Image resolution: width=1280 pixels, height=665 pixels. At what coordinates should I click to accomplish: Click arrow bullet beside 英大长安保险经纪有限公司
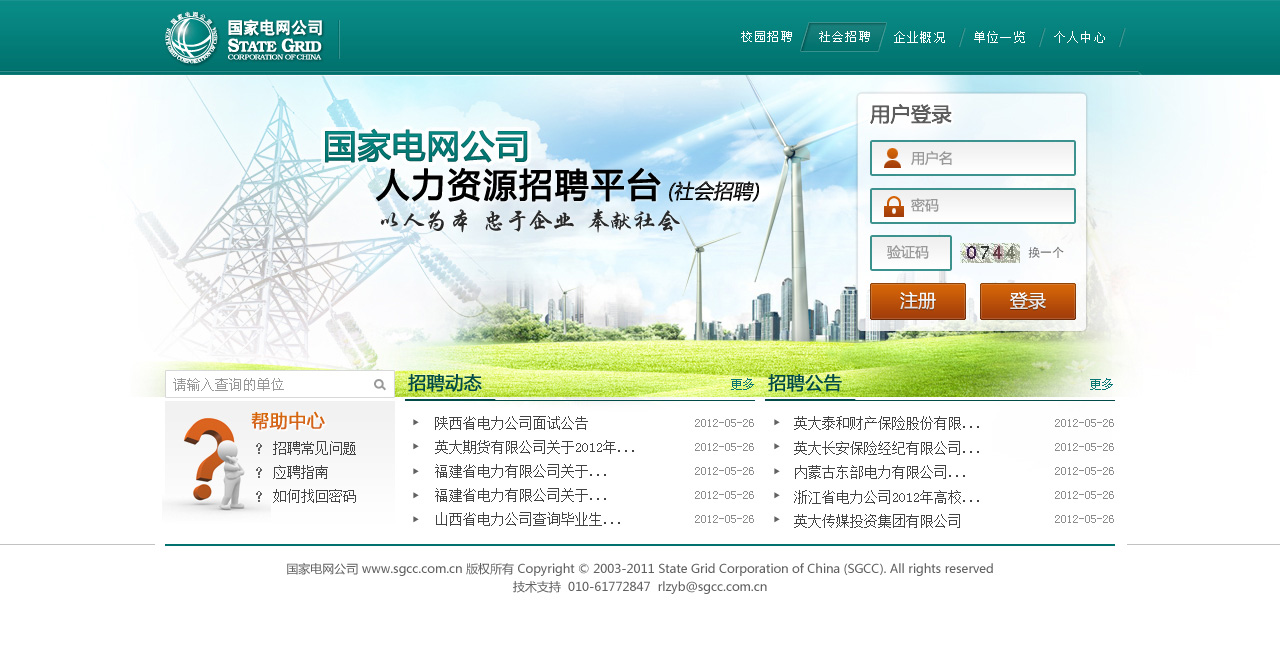point(777,446)
